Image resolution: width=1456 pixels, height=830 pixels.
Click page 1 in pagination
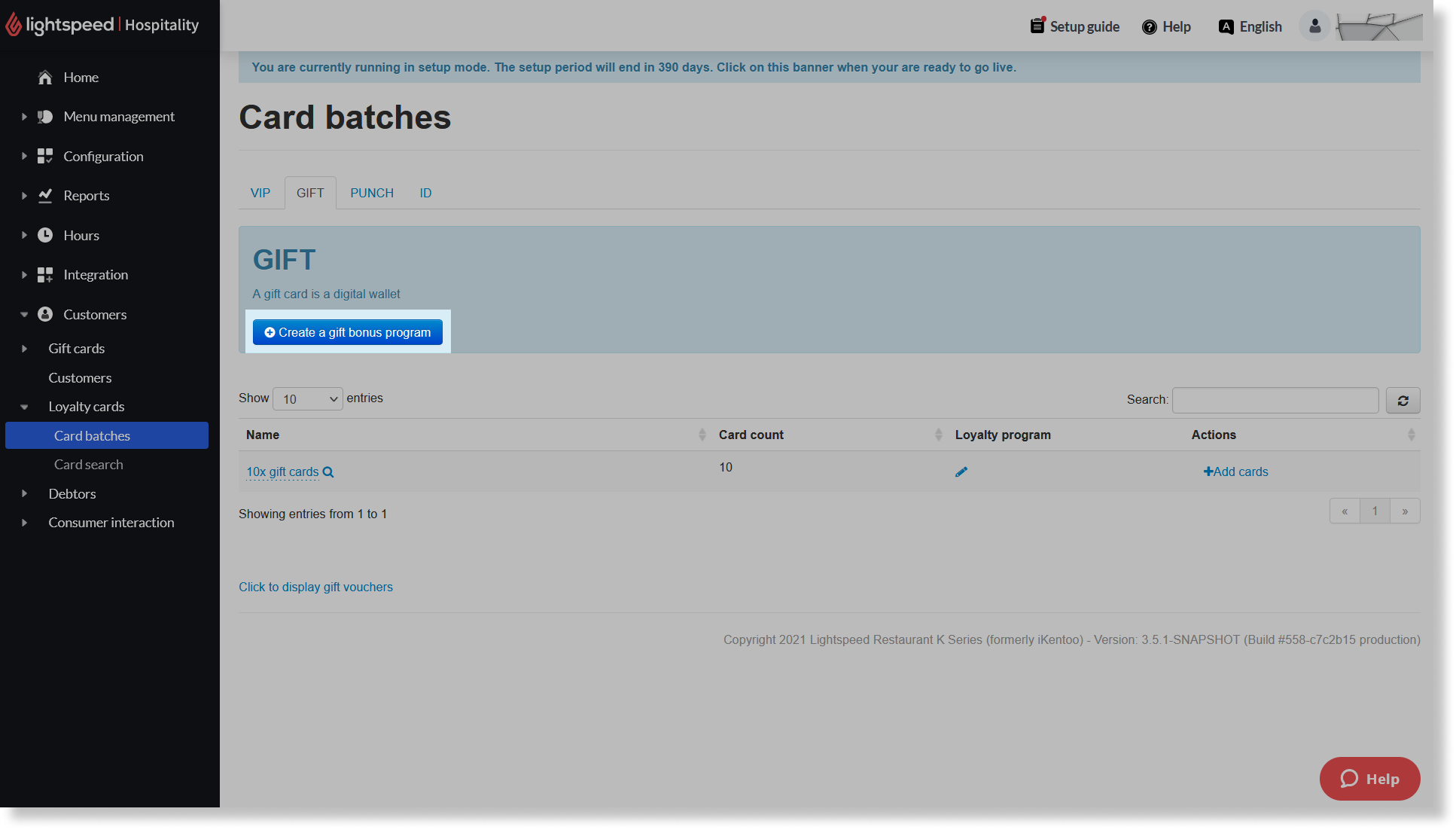click(1375, 511)
